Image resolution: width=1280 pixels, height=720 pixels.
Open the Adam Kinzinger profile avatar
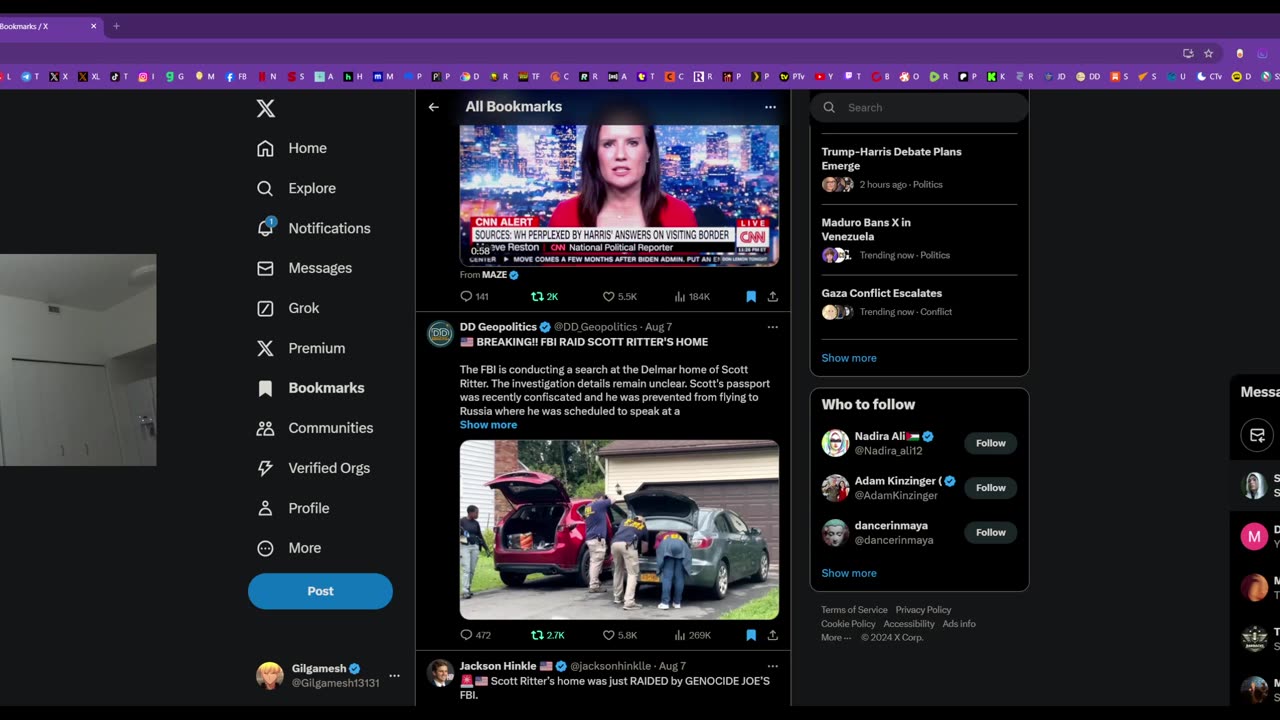pyautogui.click(x=835, y=488)
